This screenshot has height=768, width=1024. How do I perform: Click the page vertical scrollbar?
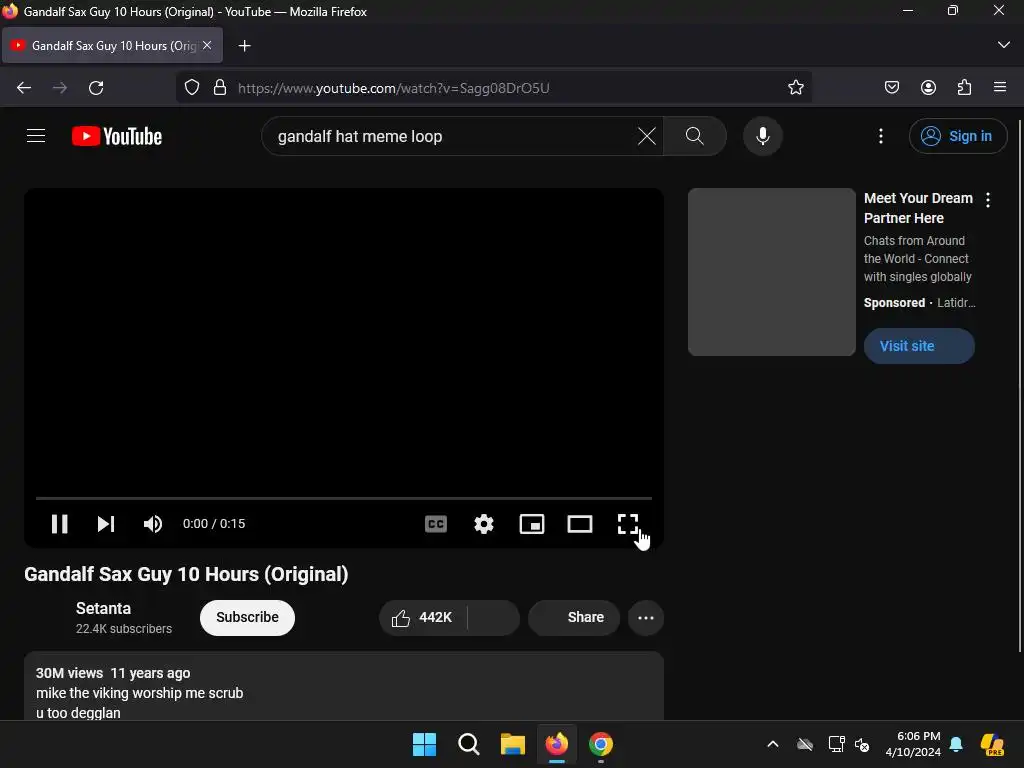tap(1019, 385)
